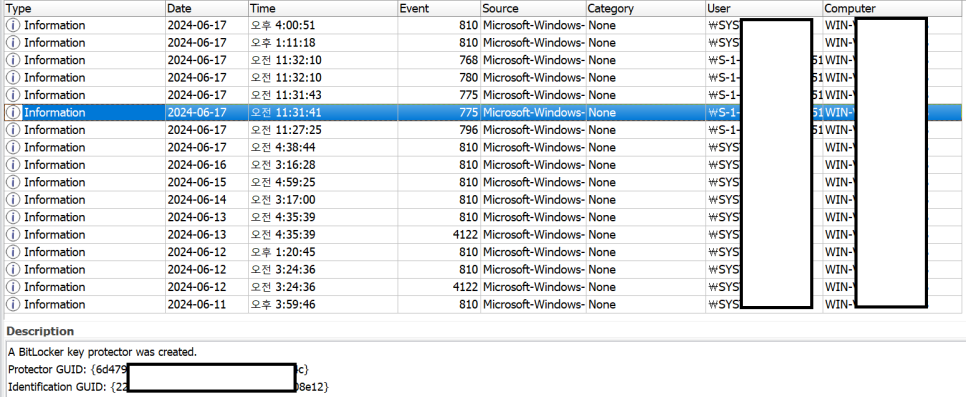Click the info icon of the 2024-06-14 row
This screenshot has width=966, height=397.
click(12, 199)
